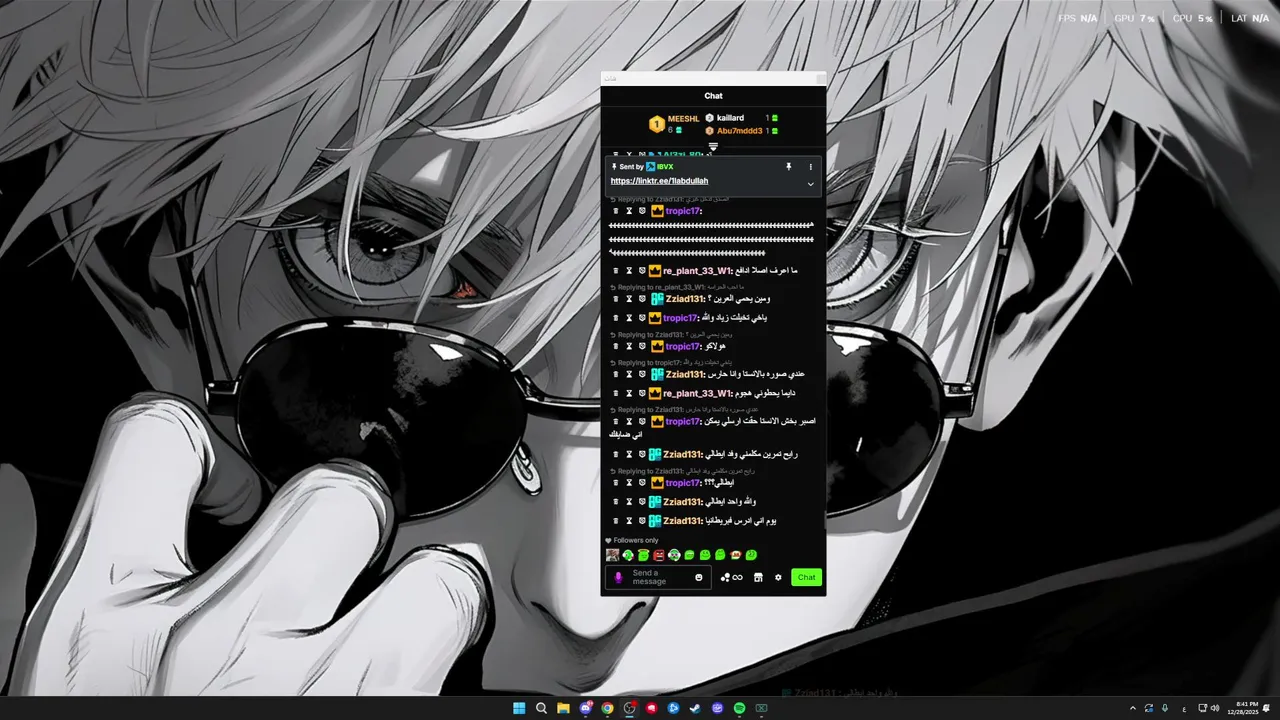1280x720 pixels.
Task: Delete re_plant_33_W1's 'ما اعرف اصلا ادافع' message
Action: tap(616, 271)
